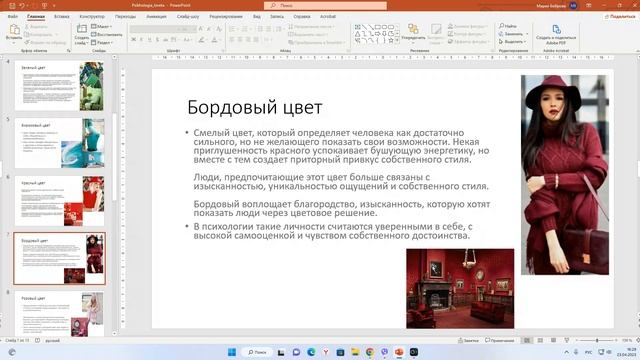Select the line shape in shapes gallery
This screenshot has height=360, width=640.
click(364, 27)
